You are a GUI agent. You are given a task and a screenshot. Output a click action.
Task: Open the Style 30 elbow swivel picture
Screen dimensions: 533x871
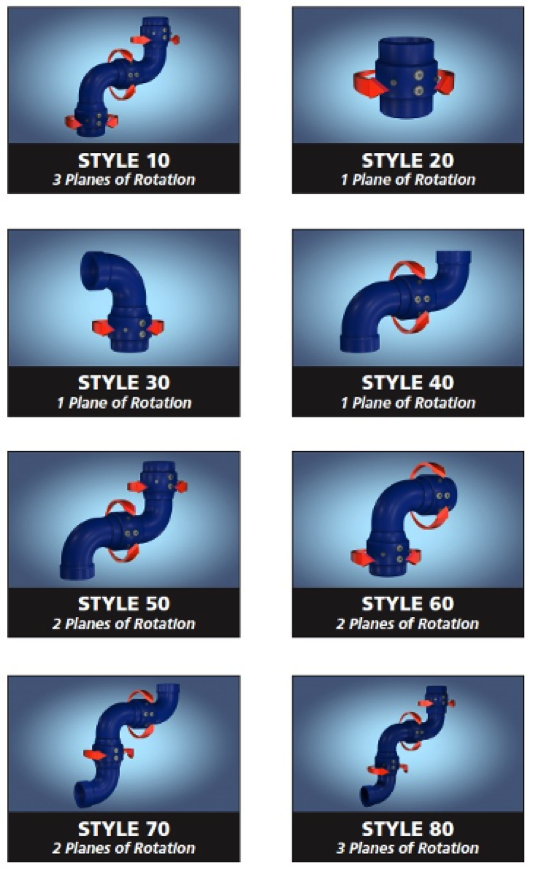(124, 298)
